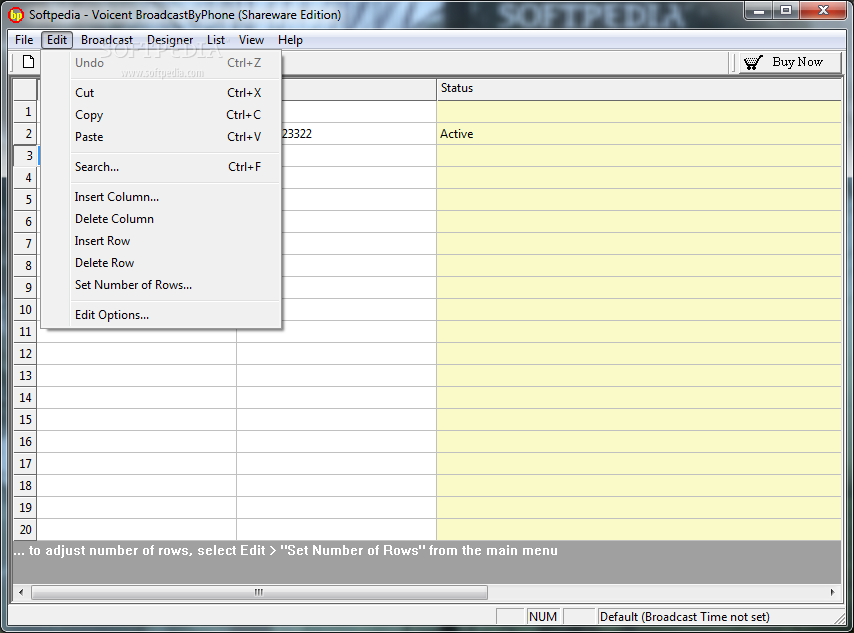Screen dimensions: 854x633
Task: Open the View menu
Action: pos(251,40)
